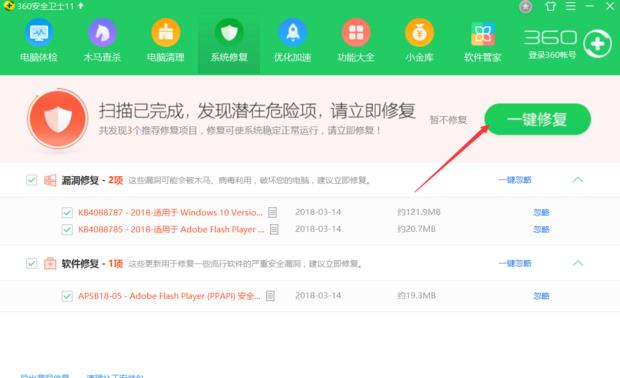Click 登录360帐号 login link
The width and height of the screenshot is (620, 378).
552,55
